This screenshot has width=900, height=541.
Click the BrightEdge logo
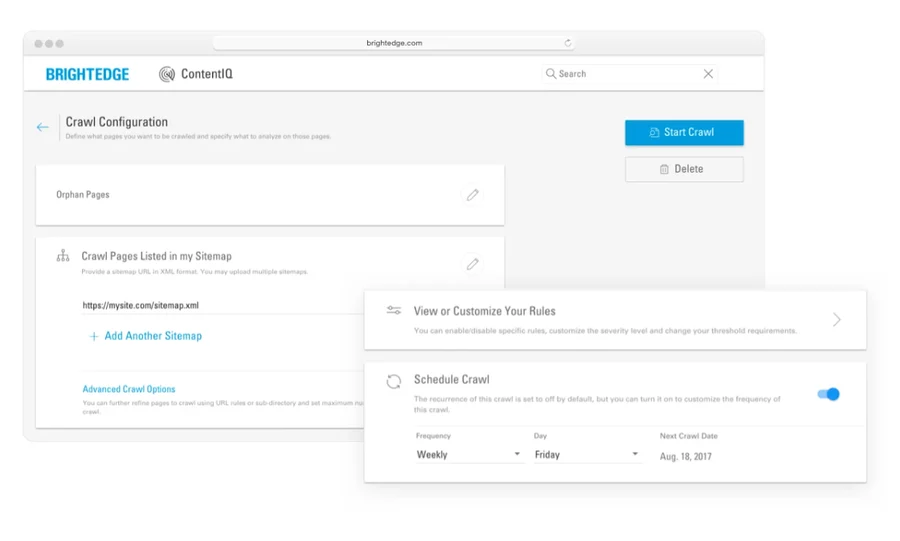coord(87,74)
